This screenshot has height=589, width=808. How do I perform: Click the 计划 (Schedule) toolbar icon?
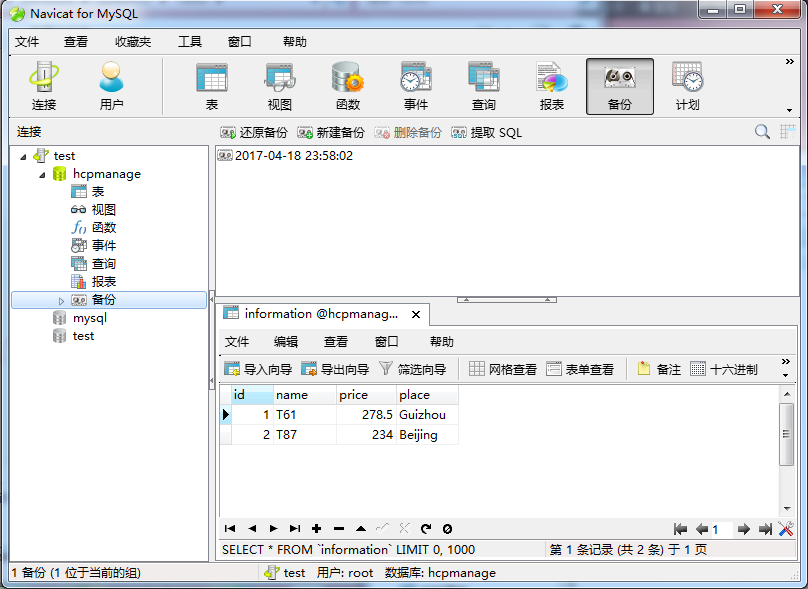point(687,86)
